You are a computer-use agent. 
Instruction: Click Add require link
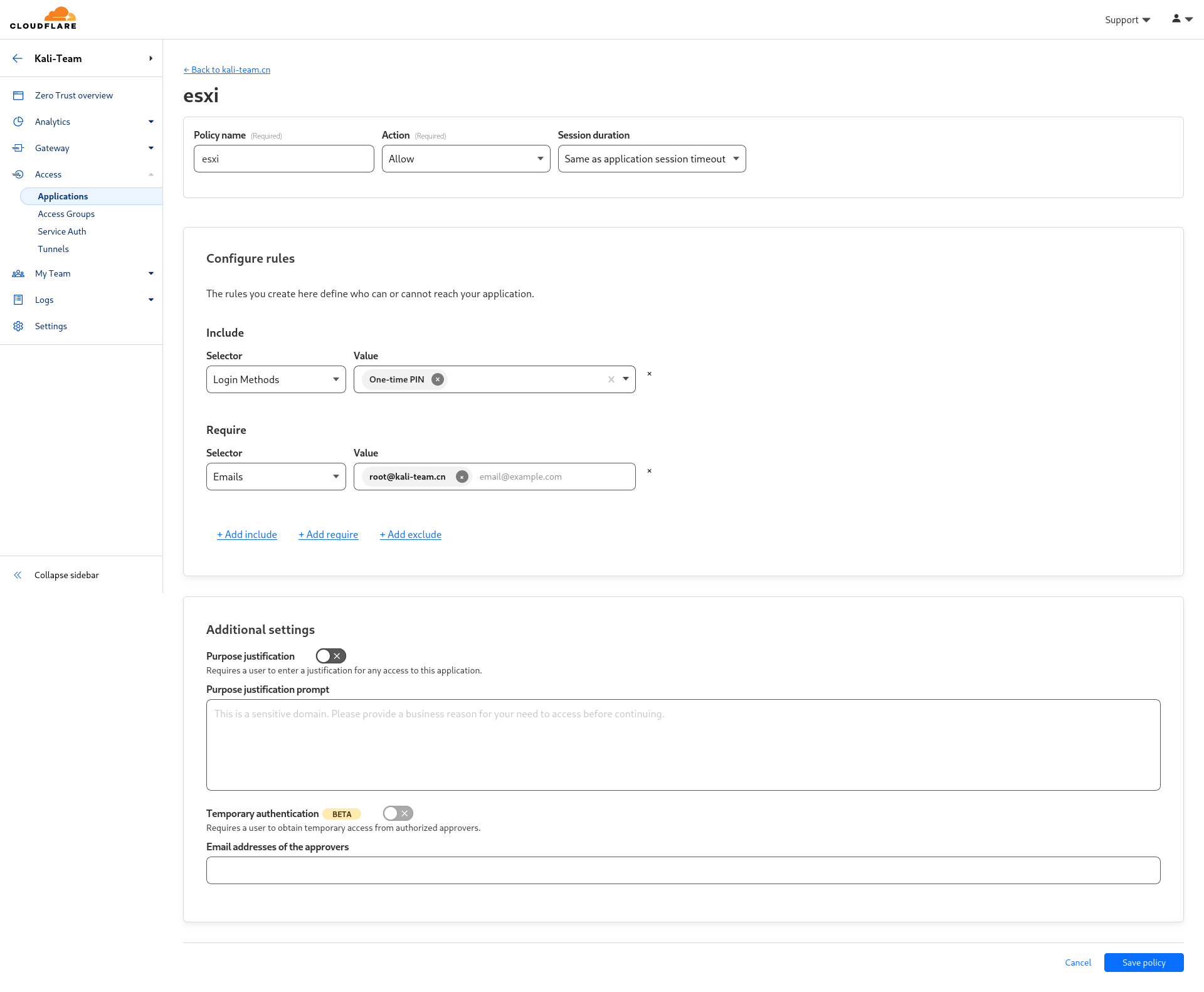329,534
